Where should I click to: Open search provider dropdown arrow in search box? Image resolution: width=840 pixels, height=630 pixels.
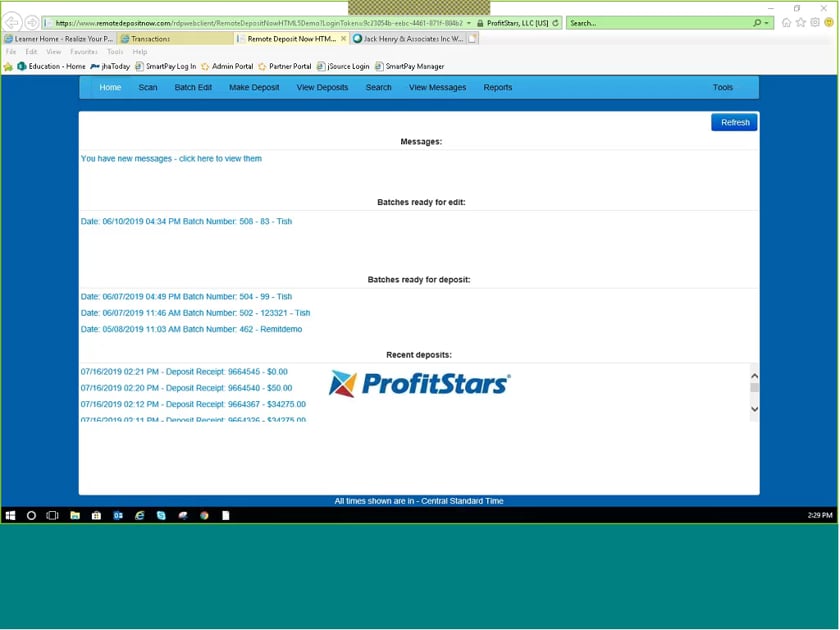767,23
